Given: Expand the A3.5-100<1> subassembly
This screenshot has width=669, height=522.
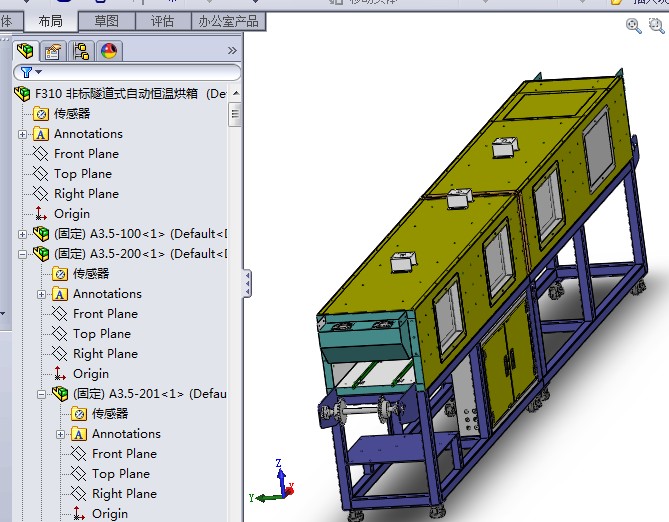Looking at the screenshot, I should pos(22,234).
